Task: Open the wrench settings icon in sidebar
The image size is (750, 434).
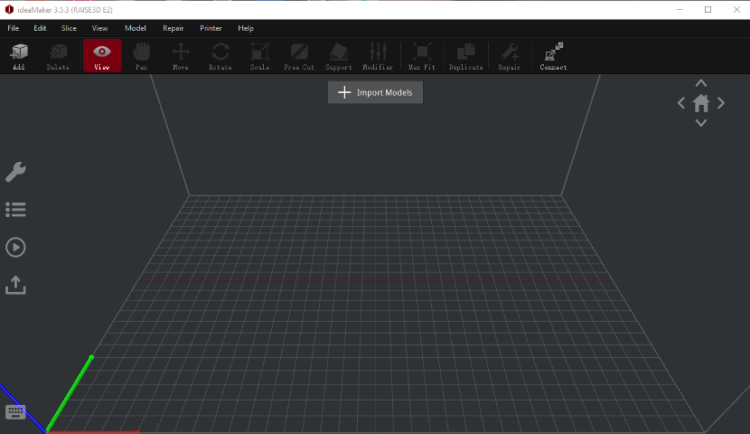Action: pos(15,172)
